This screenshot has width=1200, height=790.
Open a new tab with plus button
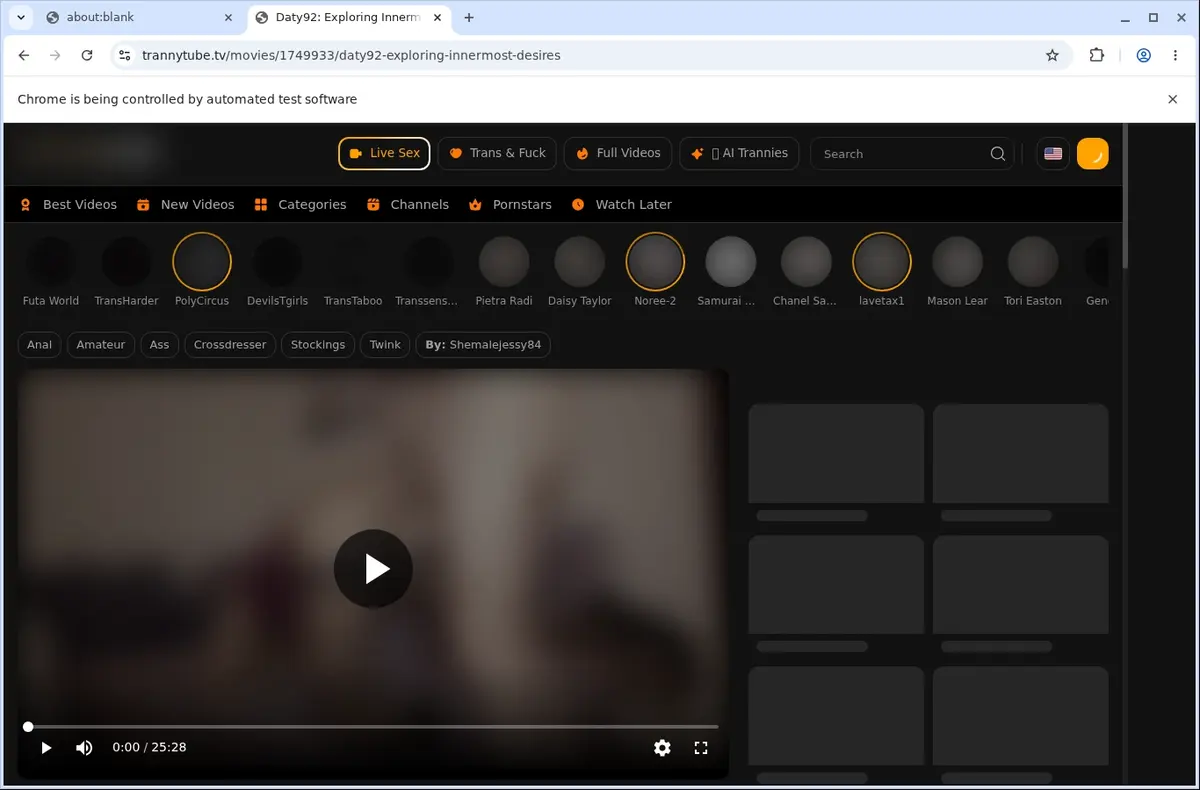click(x=469, y=17)
